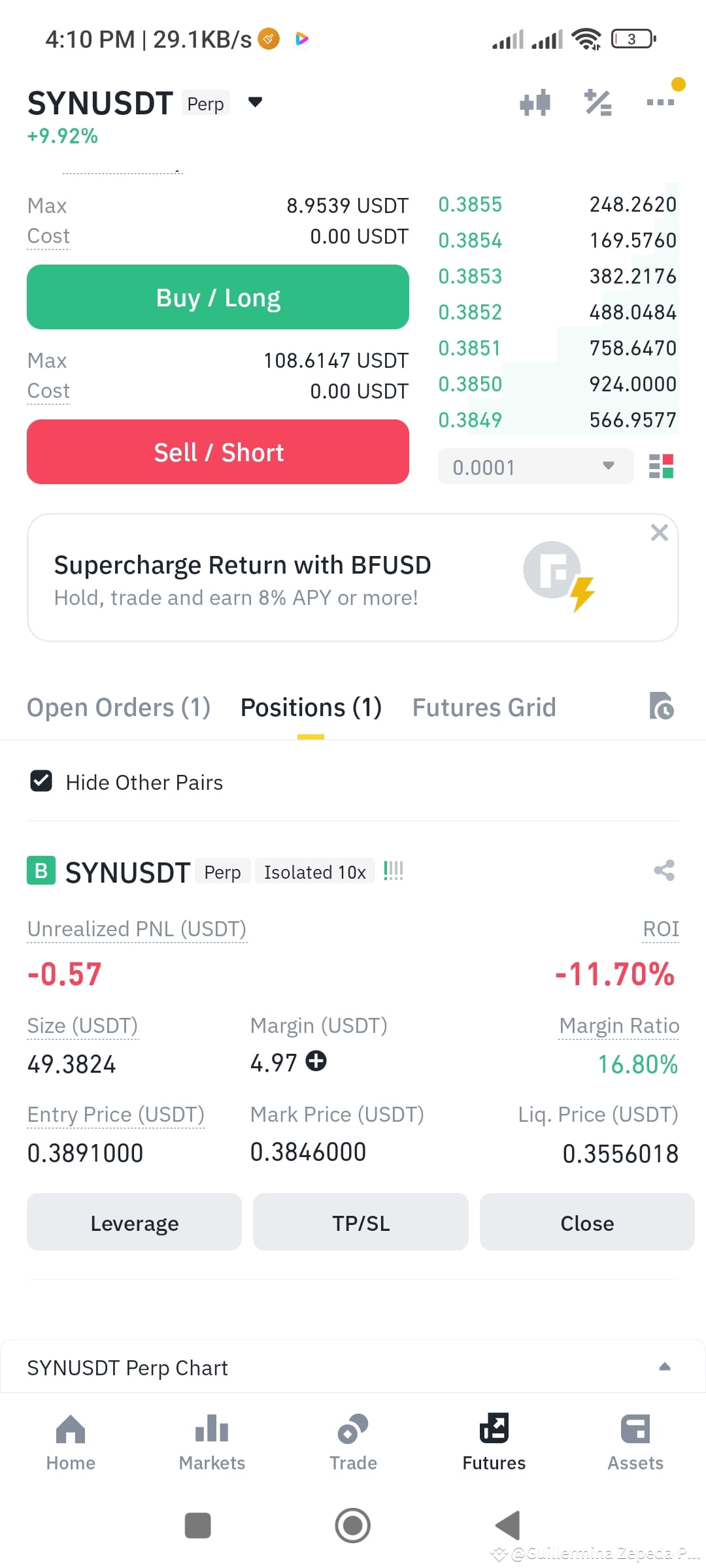Open the 0.0001 price precision dropdown
This screenshot has width=706, height=1568.
point(535,466)
